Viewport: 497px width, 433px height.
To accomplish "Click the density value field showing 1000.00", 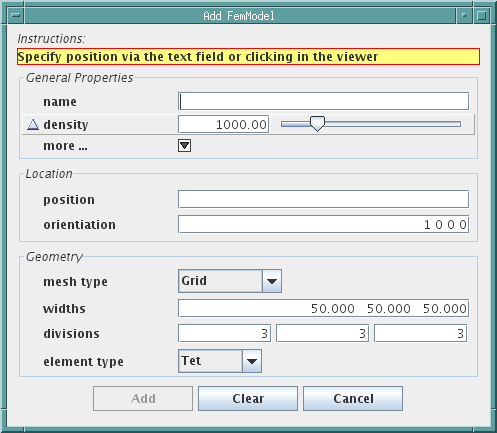I will click(224, 124).
